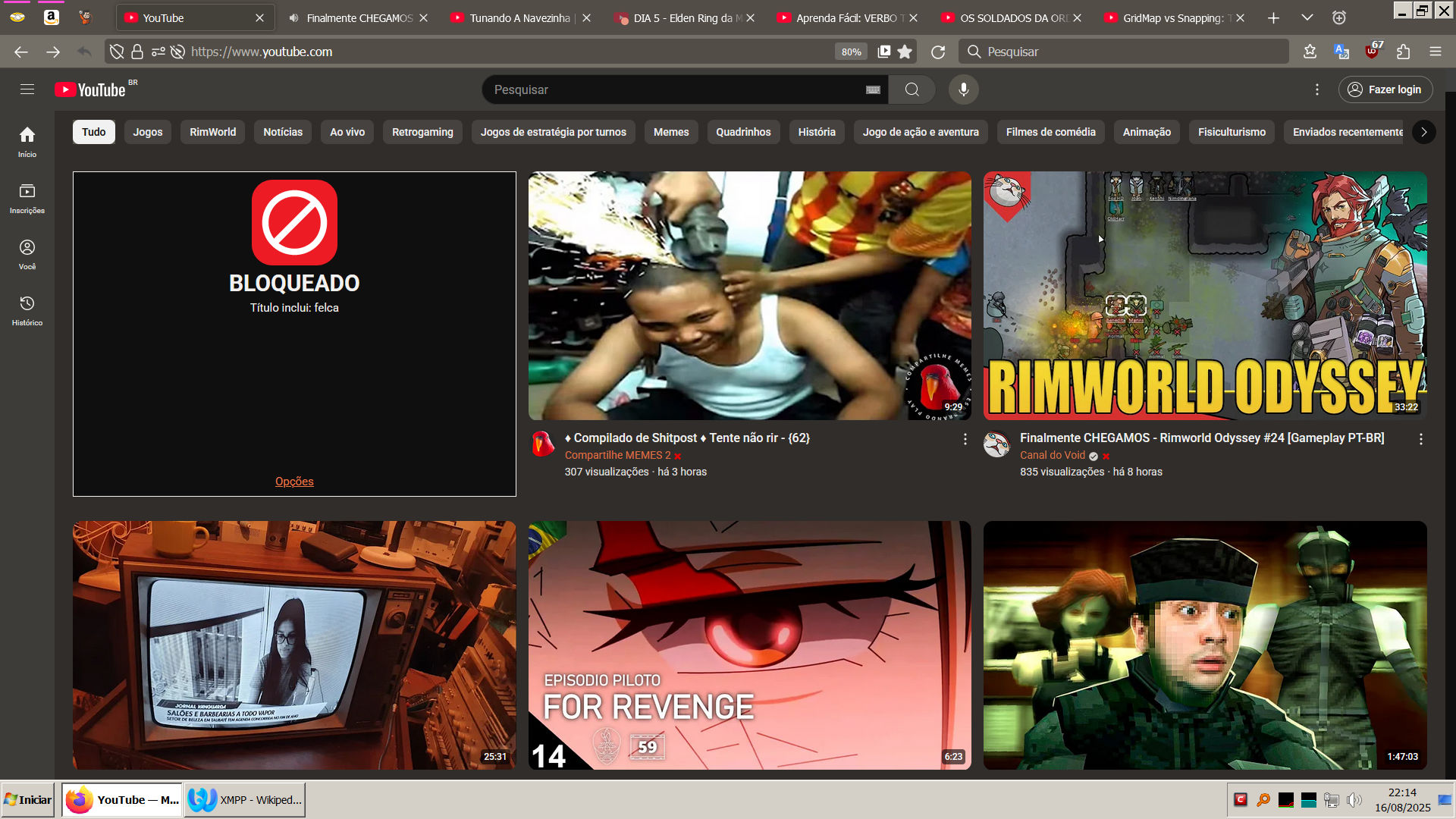Open the on-screen keyboard in search box
The image size is (1456, 819).
[x=873, y=89]
